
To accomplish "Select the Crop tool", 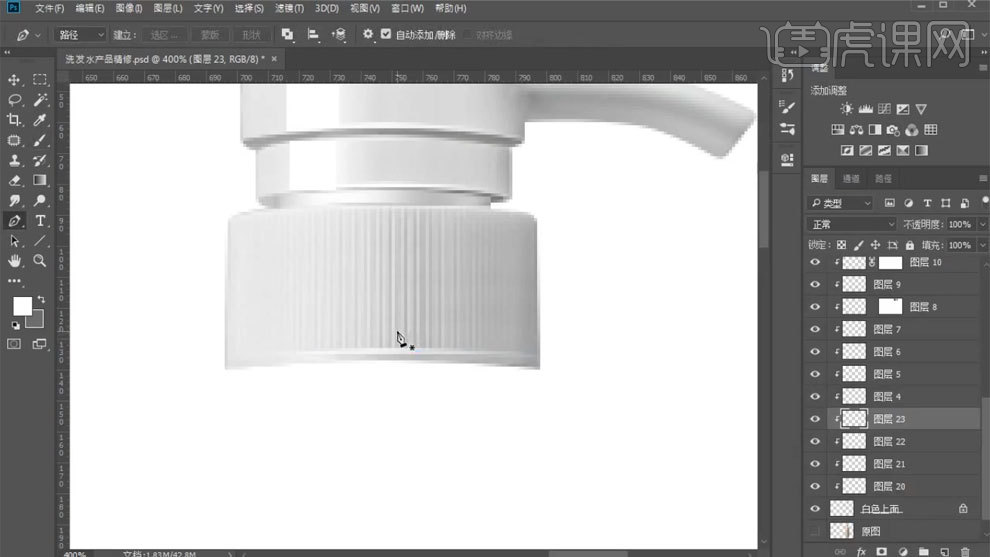I will click(14, 120).
